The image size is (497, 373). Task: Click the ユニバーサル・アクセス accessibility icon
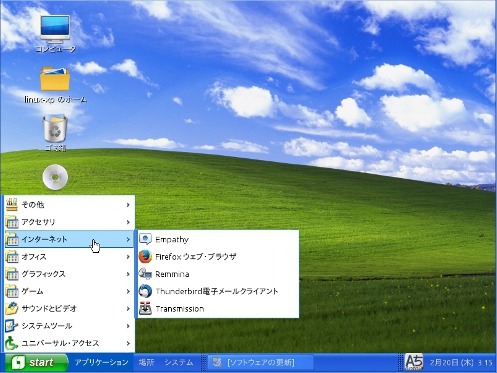pyautogui.click(x=12, y=343)
